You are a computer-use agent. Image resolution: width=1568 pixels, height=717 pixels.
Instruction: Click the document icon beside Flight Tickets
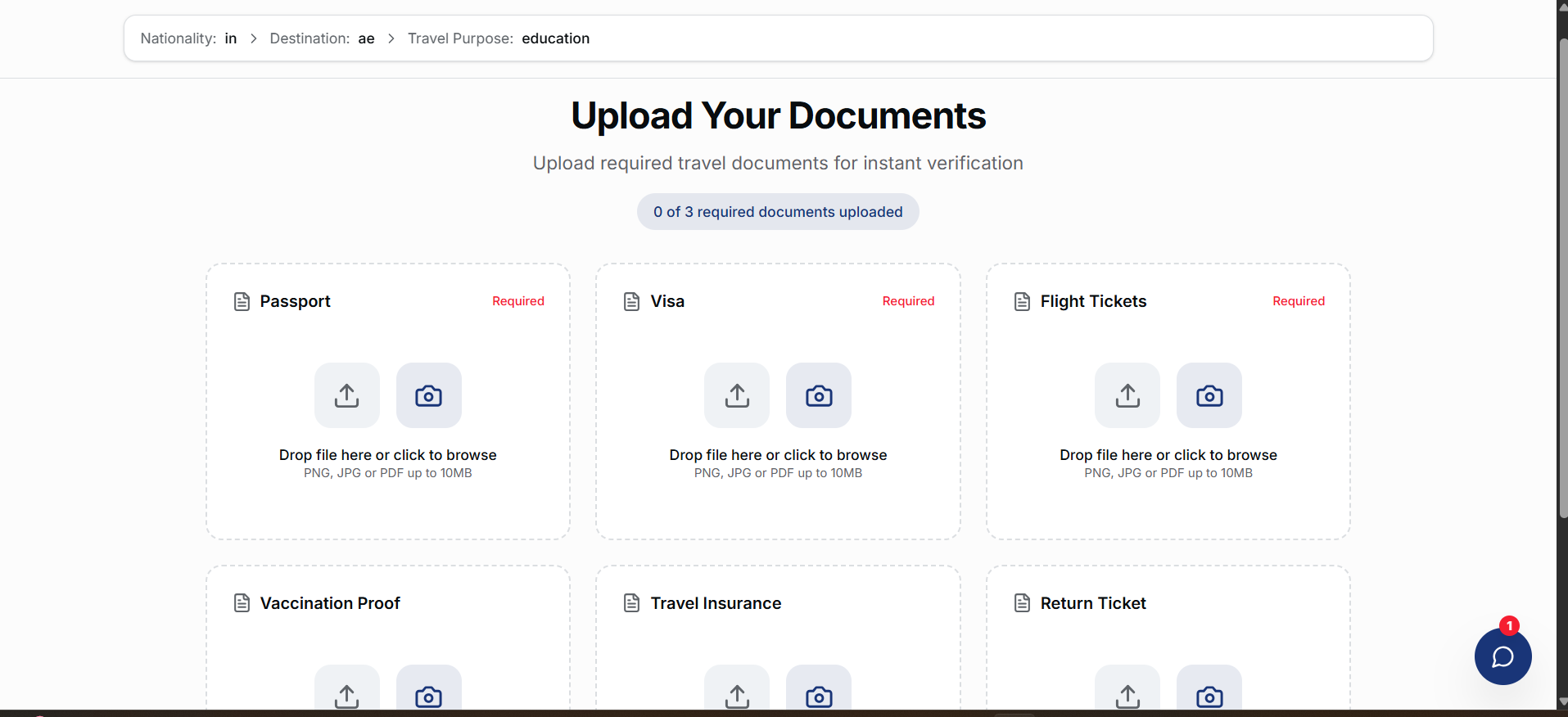click(x=1022, y=301)
